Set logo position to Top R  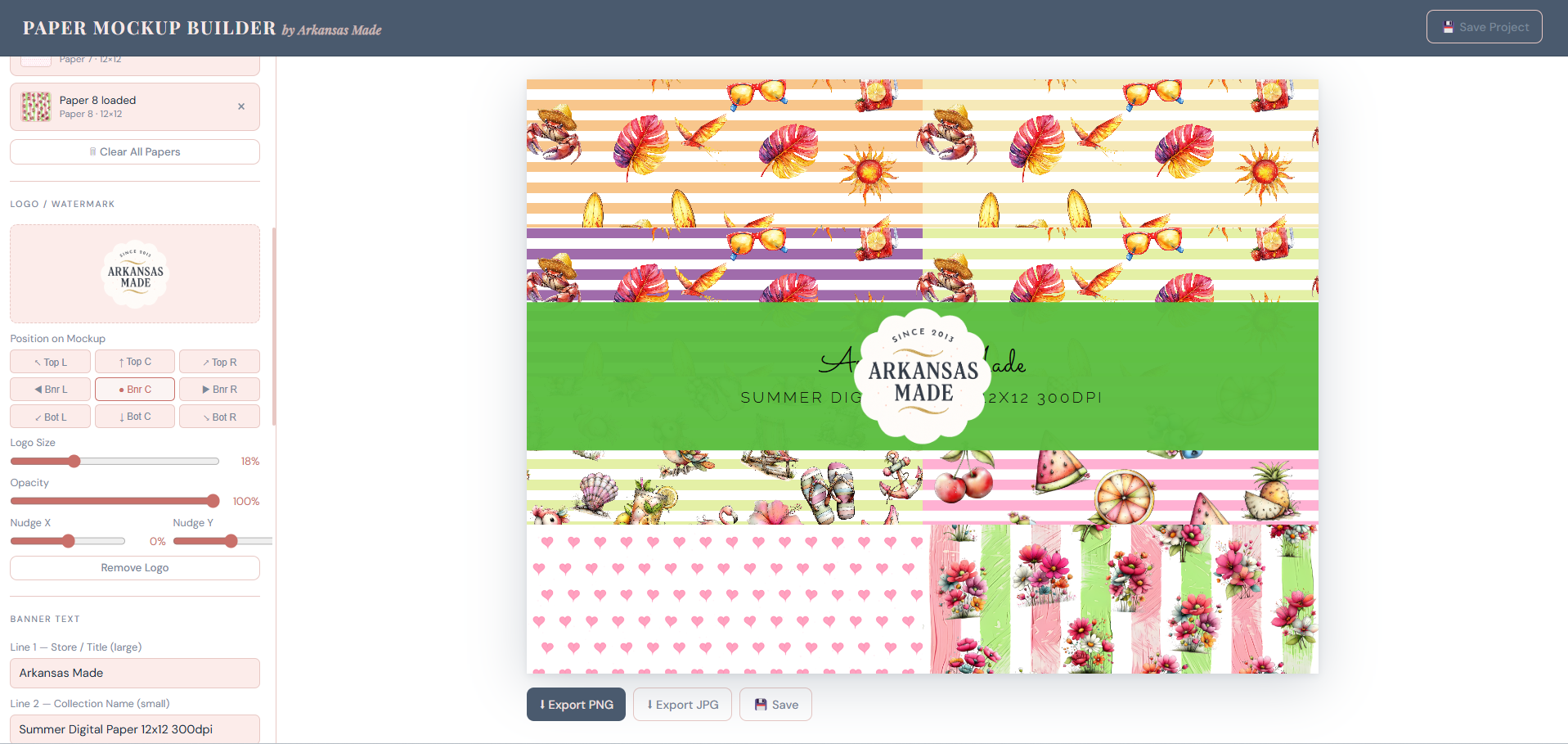pos(219,362)
